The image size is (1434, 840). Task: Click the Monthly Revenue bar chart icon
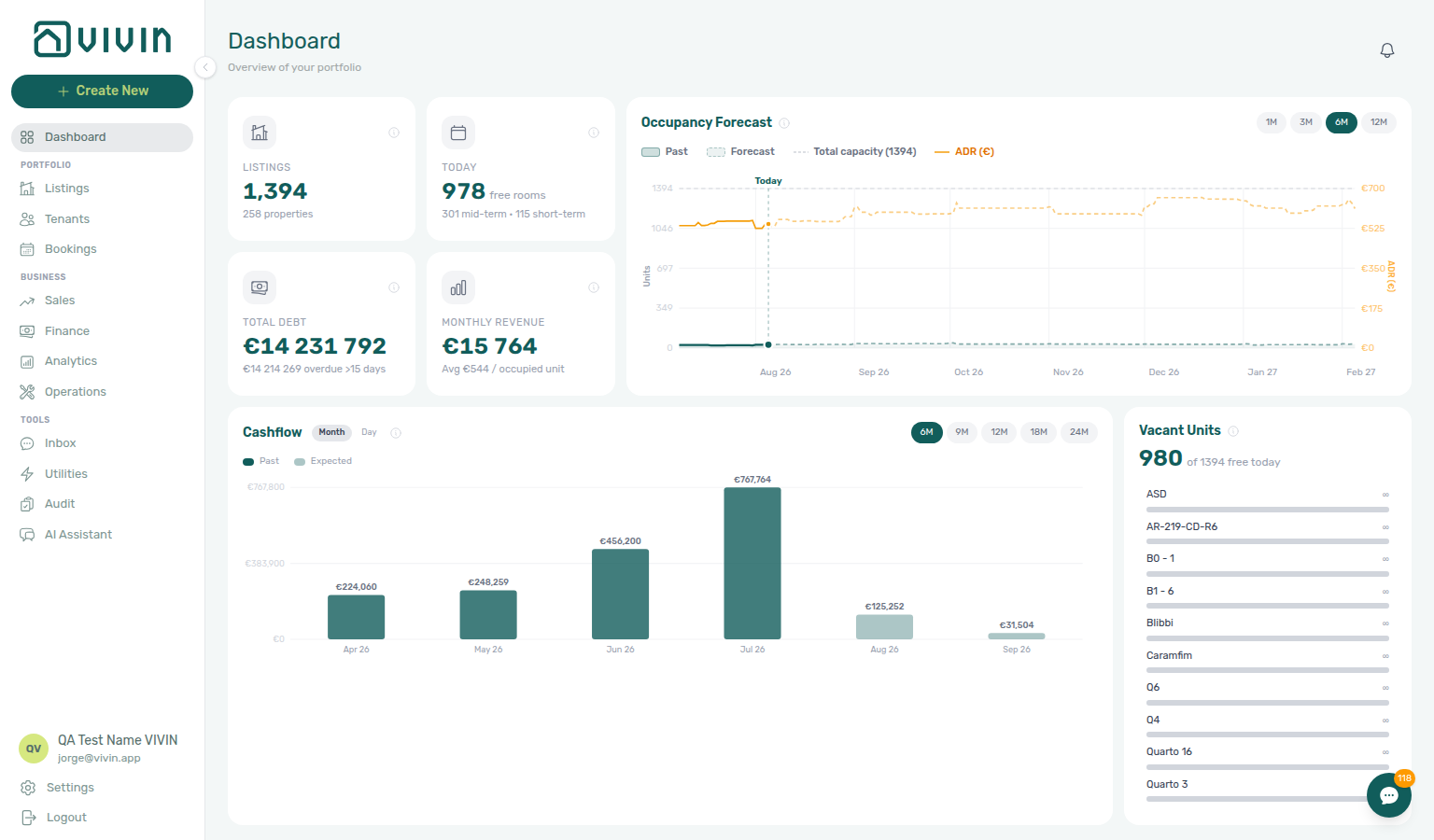point(458,287)
